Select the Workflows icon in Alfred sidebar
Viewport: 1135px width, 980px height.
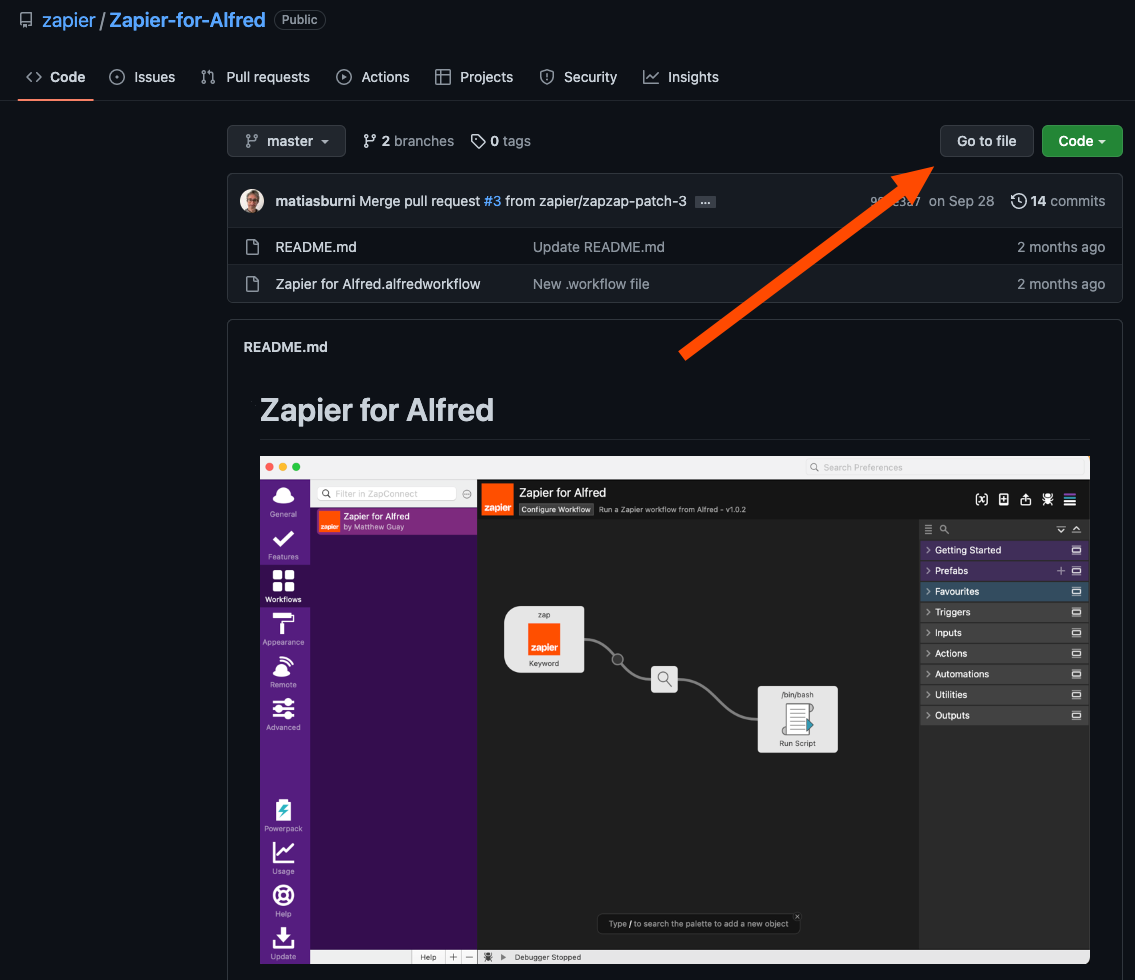(x=283, y=586)
